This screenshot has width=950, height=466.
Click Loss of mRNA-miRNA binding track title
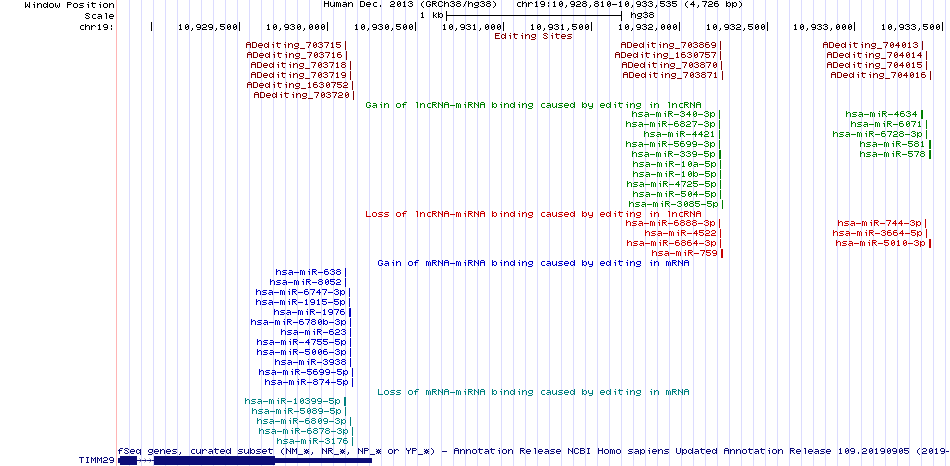coord(533,391)
